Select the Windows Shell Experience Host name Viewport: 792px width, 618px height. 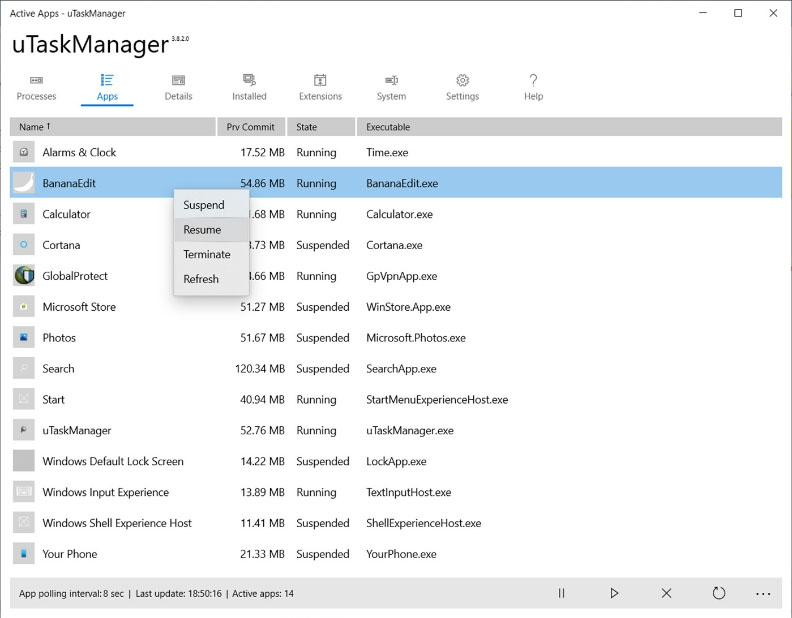(117, 523)
